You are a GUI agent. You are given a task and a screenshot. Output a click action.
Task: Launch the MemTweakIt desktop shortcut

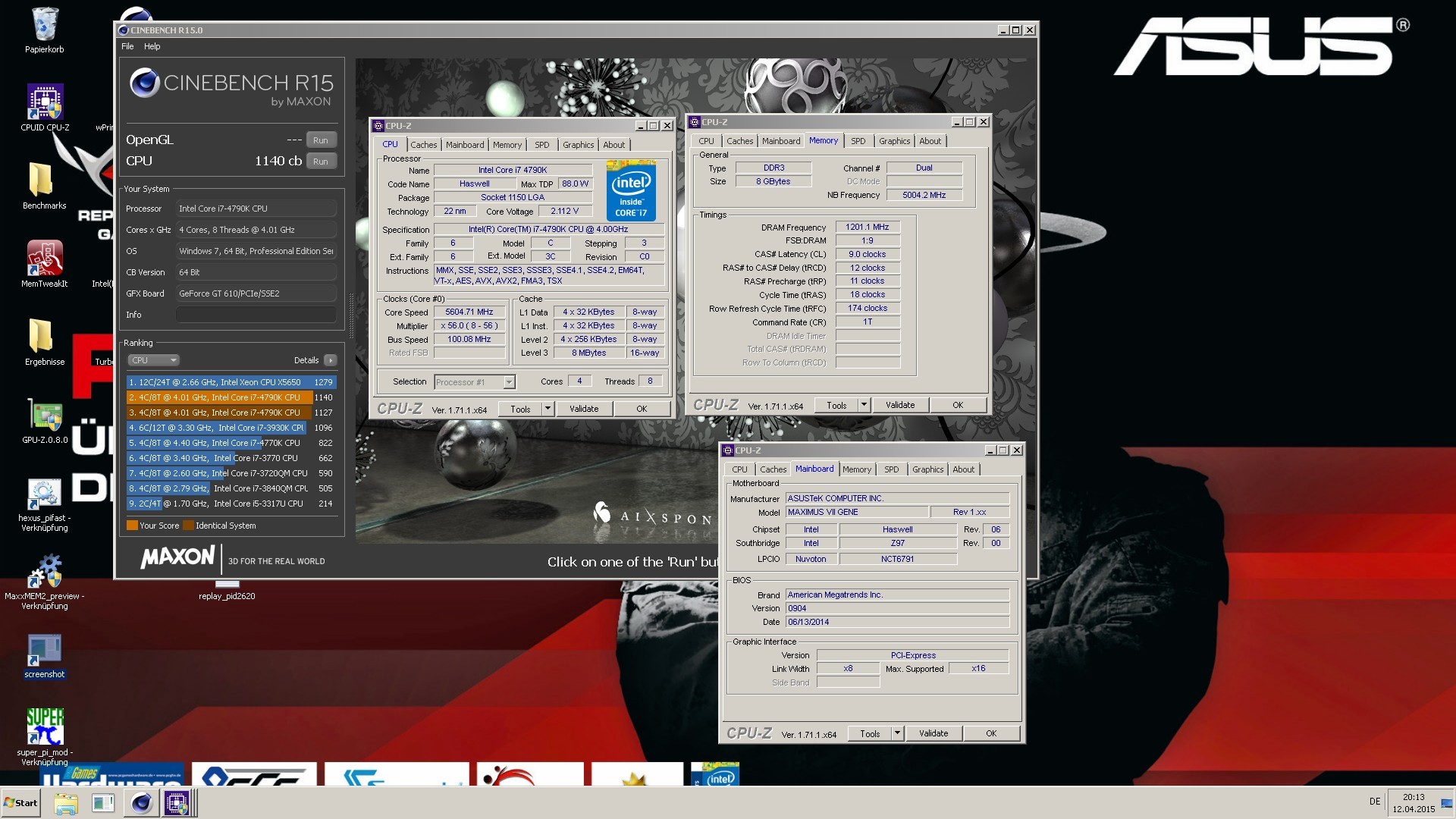pos(45,264)
